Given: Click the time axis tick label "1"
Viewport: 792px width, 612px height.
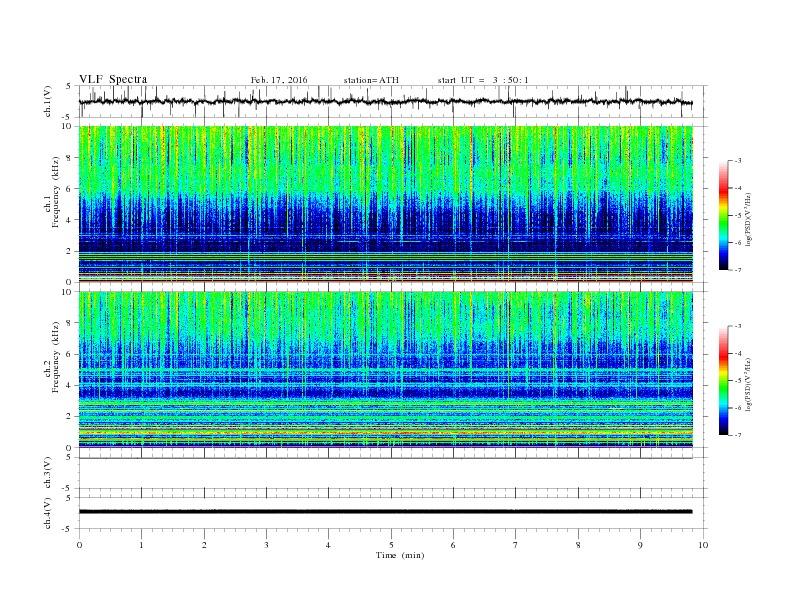Looking at the screenshot, I should pyautogui.click(x=141, y=545).
